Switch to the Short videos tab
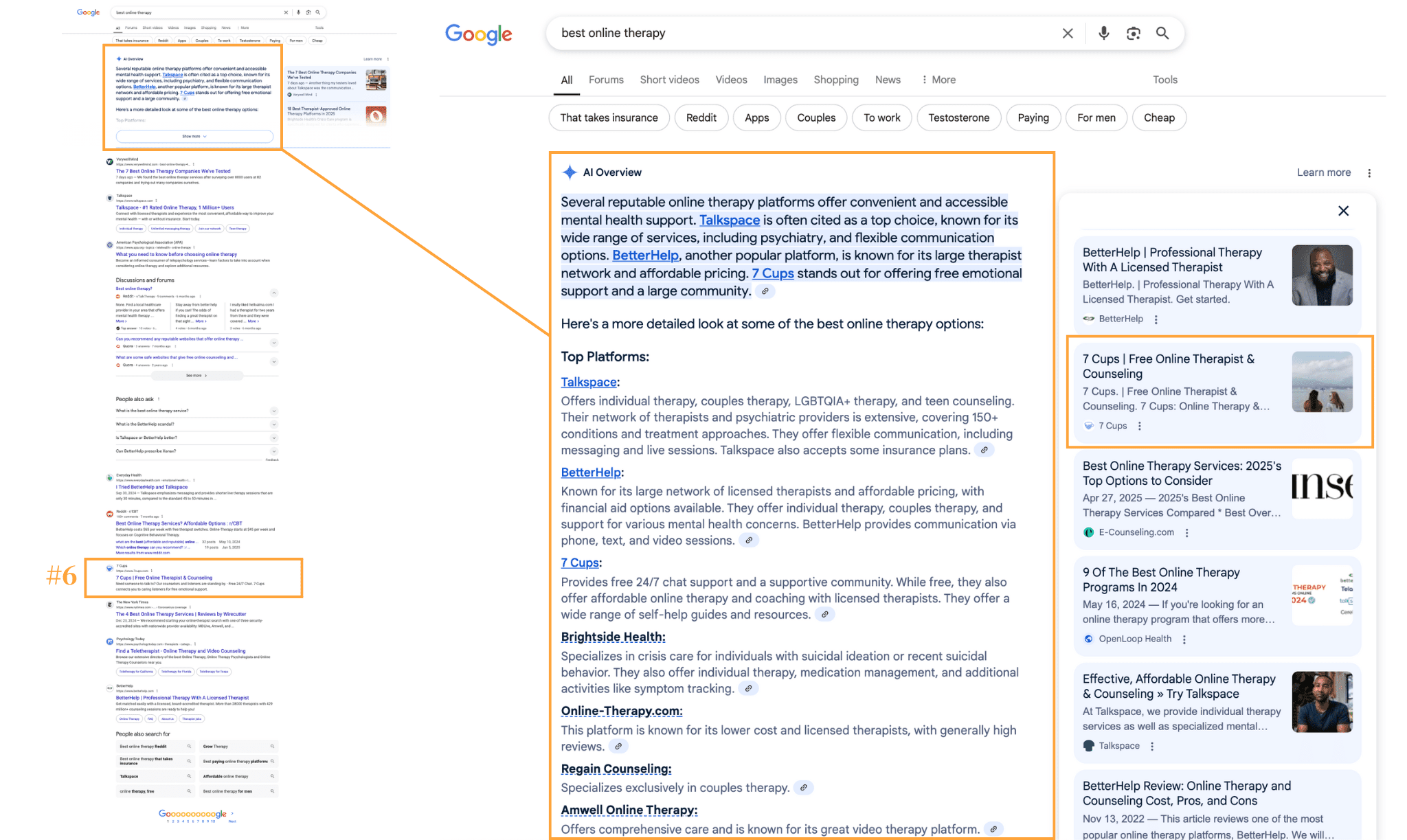 point(669,80)
